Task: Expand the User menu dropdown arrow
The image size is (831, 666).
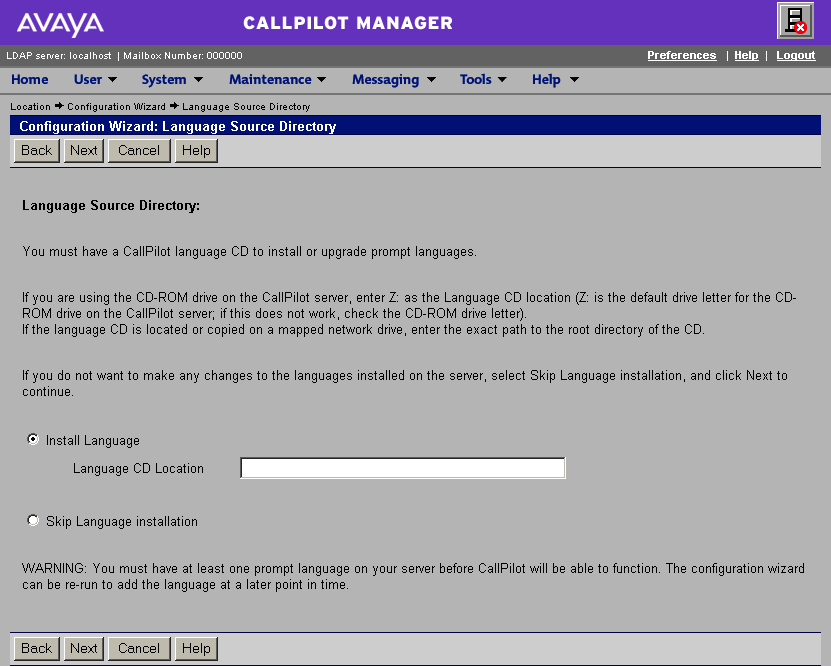Action: point(112,80)
